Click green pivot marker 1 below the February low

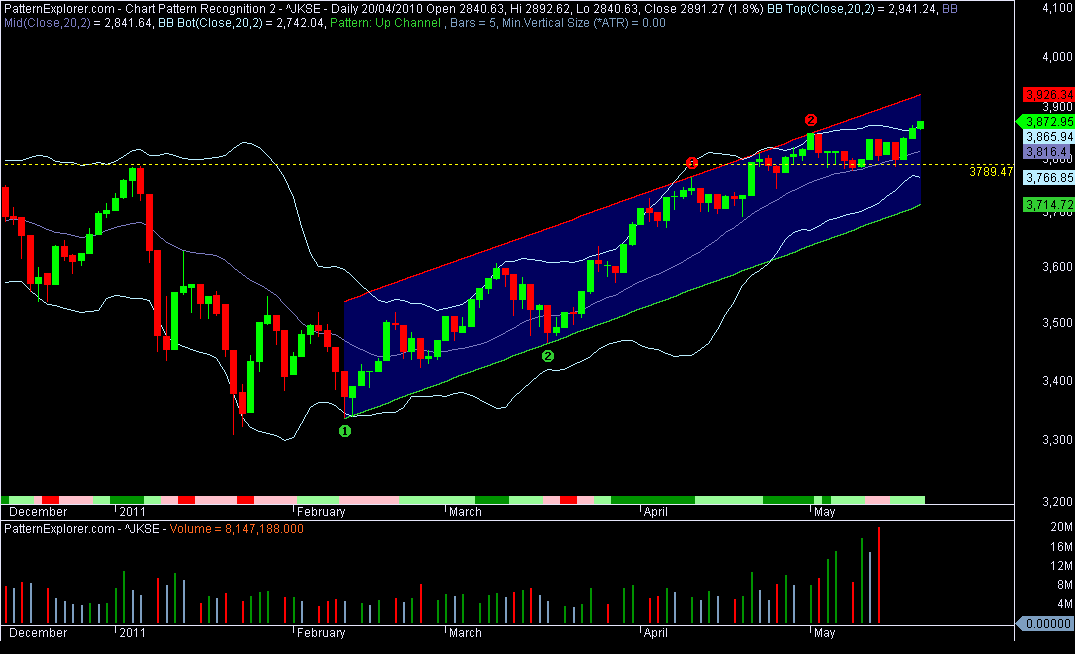point(345,431)
